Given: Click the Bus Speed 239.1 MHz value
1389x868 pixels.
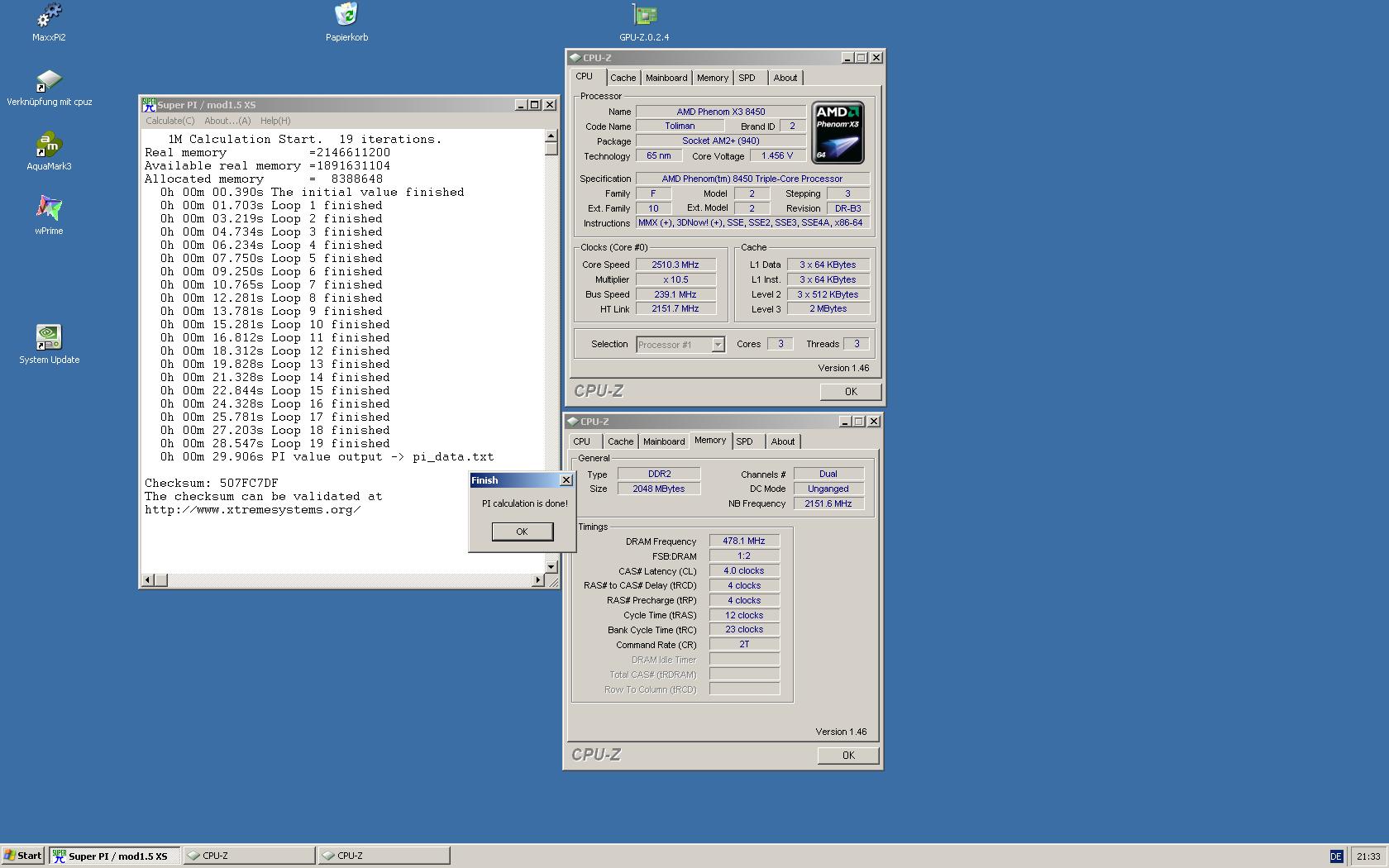Looking at the screenshot, I should pos(675,295).
